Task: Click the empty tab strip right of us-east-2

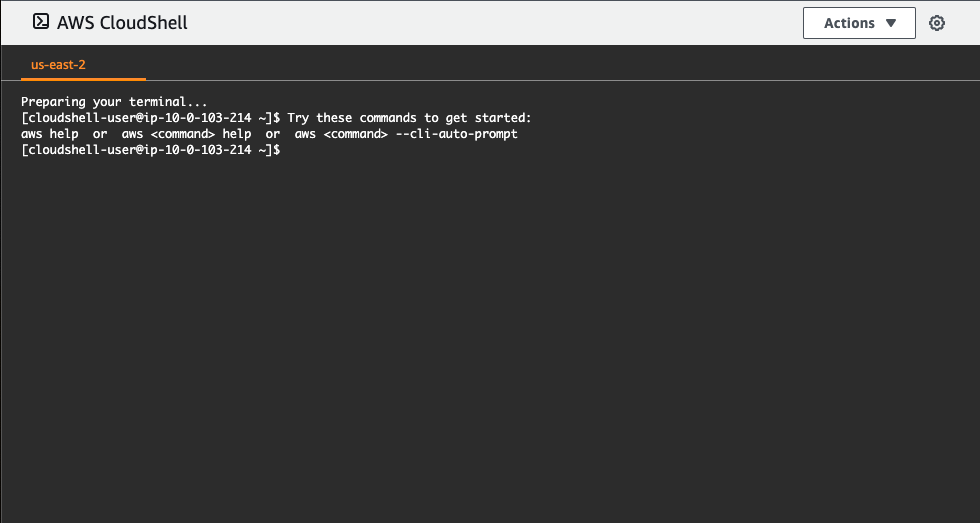Action: (562, 64)
